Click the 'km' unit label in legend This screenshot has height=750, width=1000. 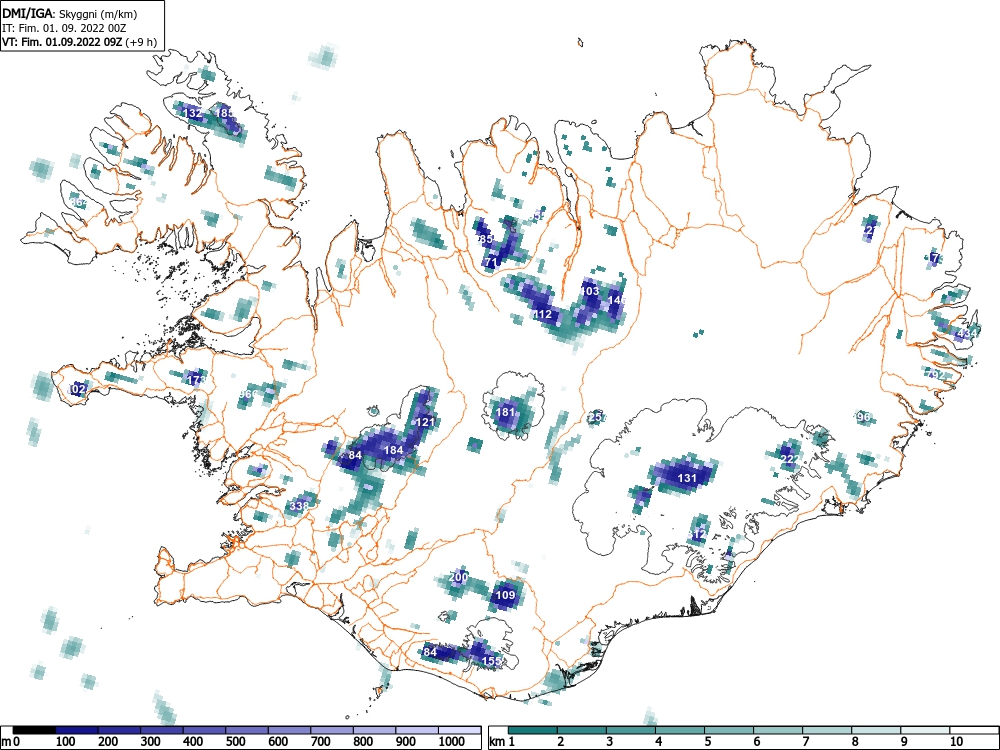pyautogui.click(x=497, y=741)
